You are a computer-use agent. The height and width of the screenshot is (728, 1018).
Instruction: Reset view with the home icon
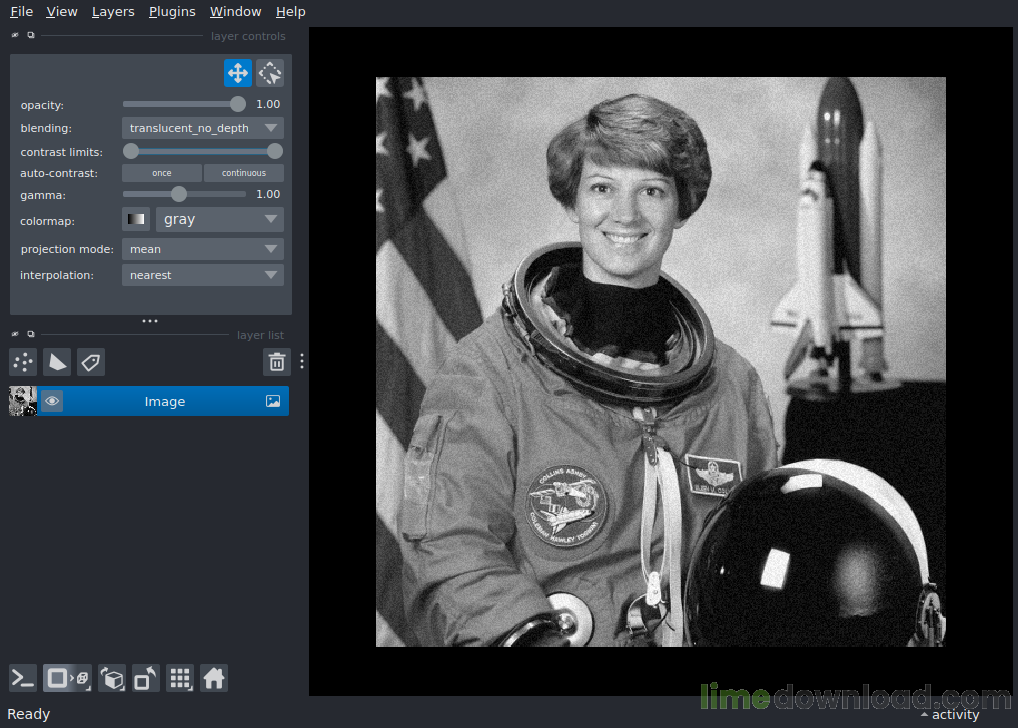[214, 678]
